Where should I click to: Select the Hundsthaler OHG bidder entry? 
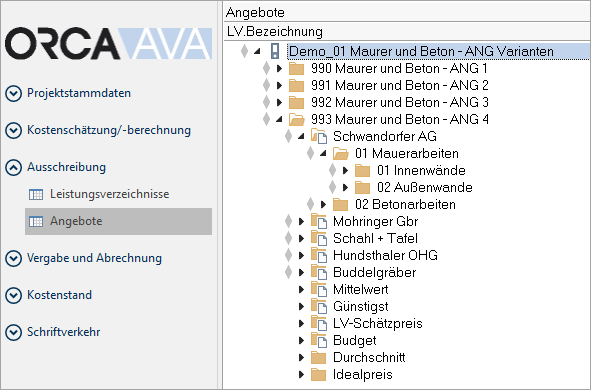click(385, 255)
